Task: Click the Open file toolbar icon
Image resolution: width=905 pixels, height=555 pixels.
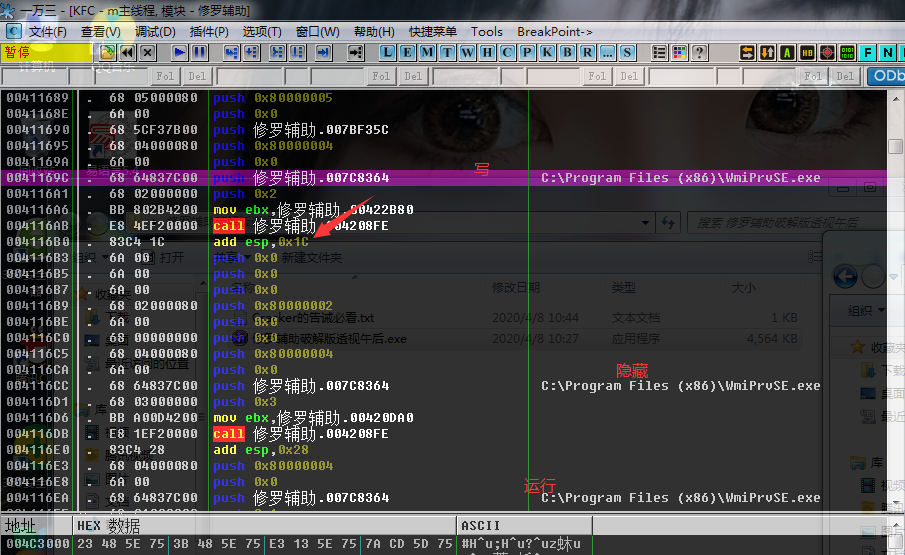Action: point(107,53)
